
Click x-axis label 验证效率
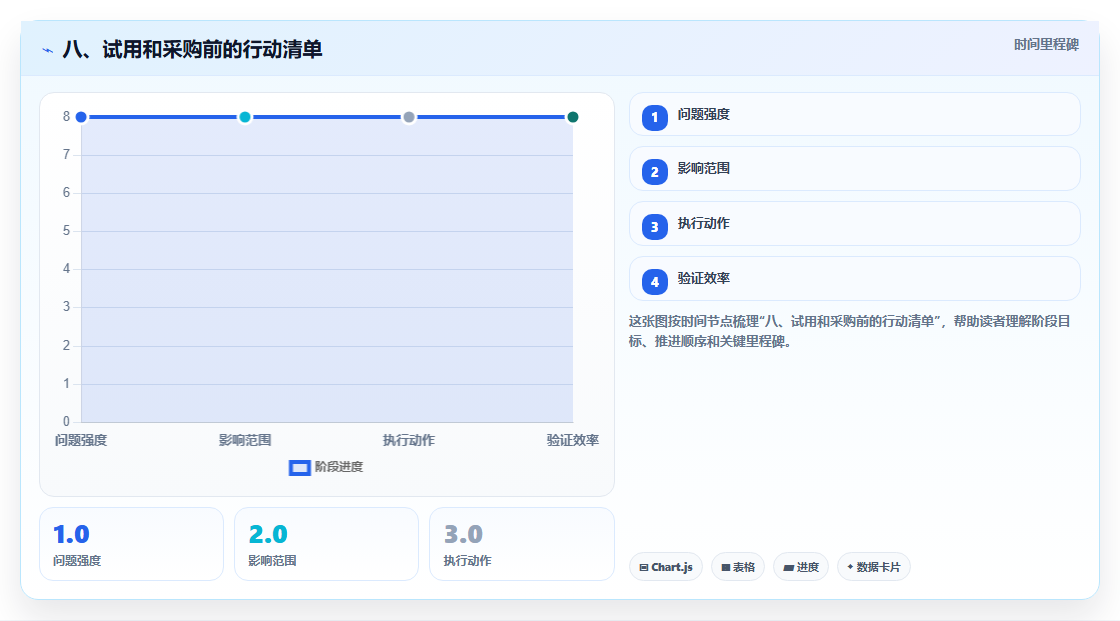coord(572,440)
